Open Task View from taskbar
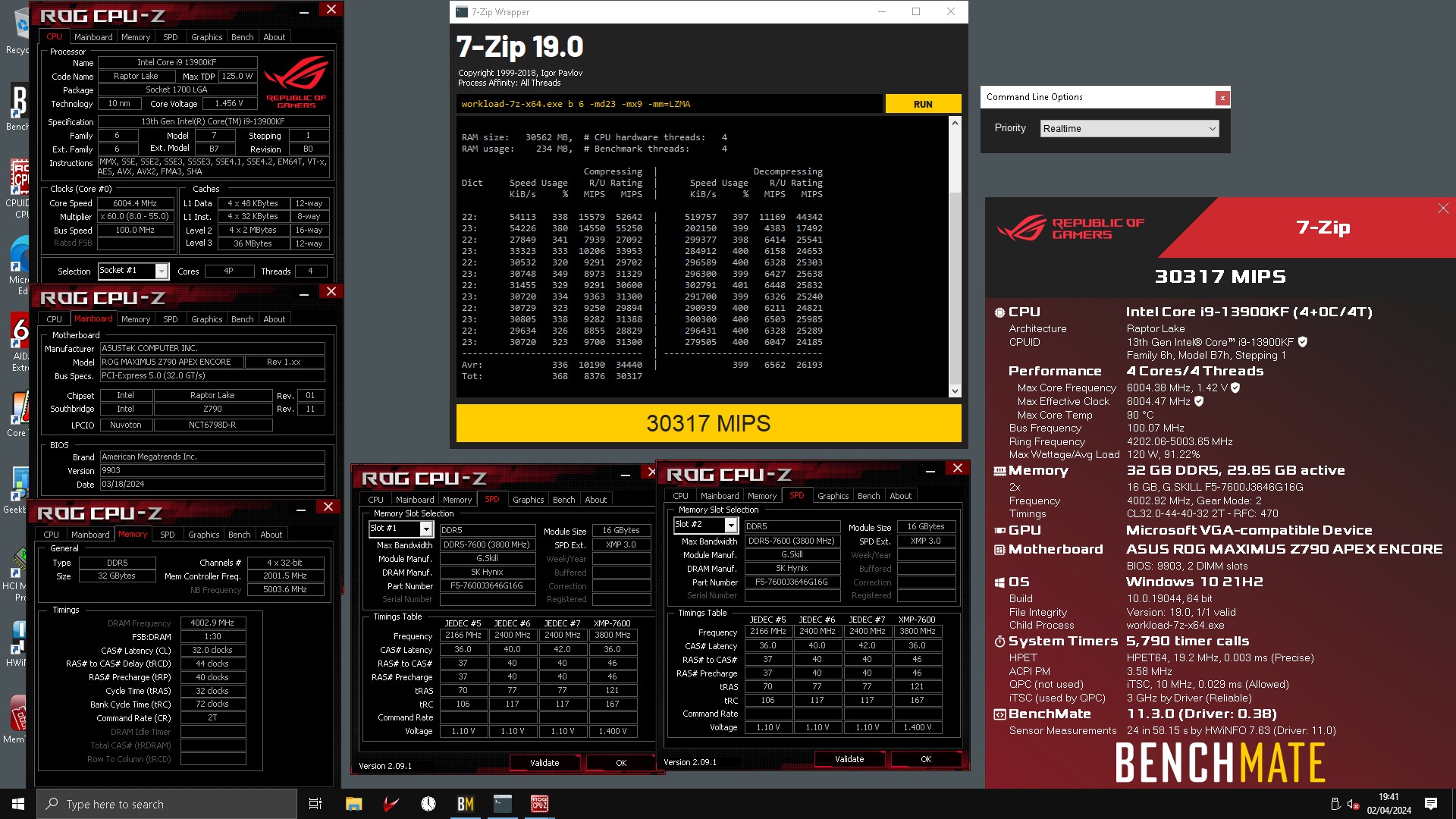This screenshot has width=1456, height=819. coord(315,804)
